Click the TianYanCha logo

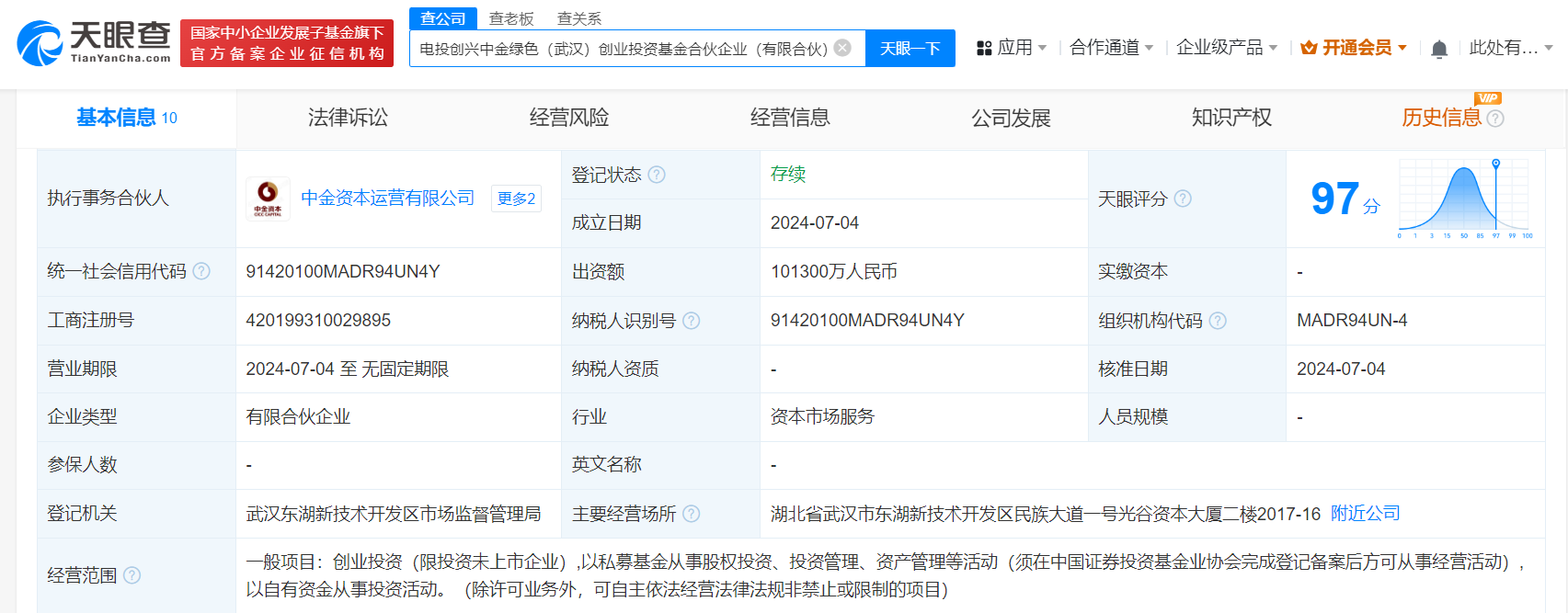pos(94,43)
